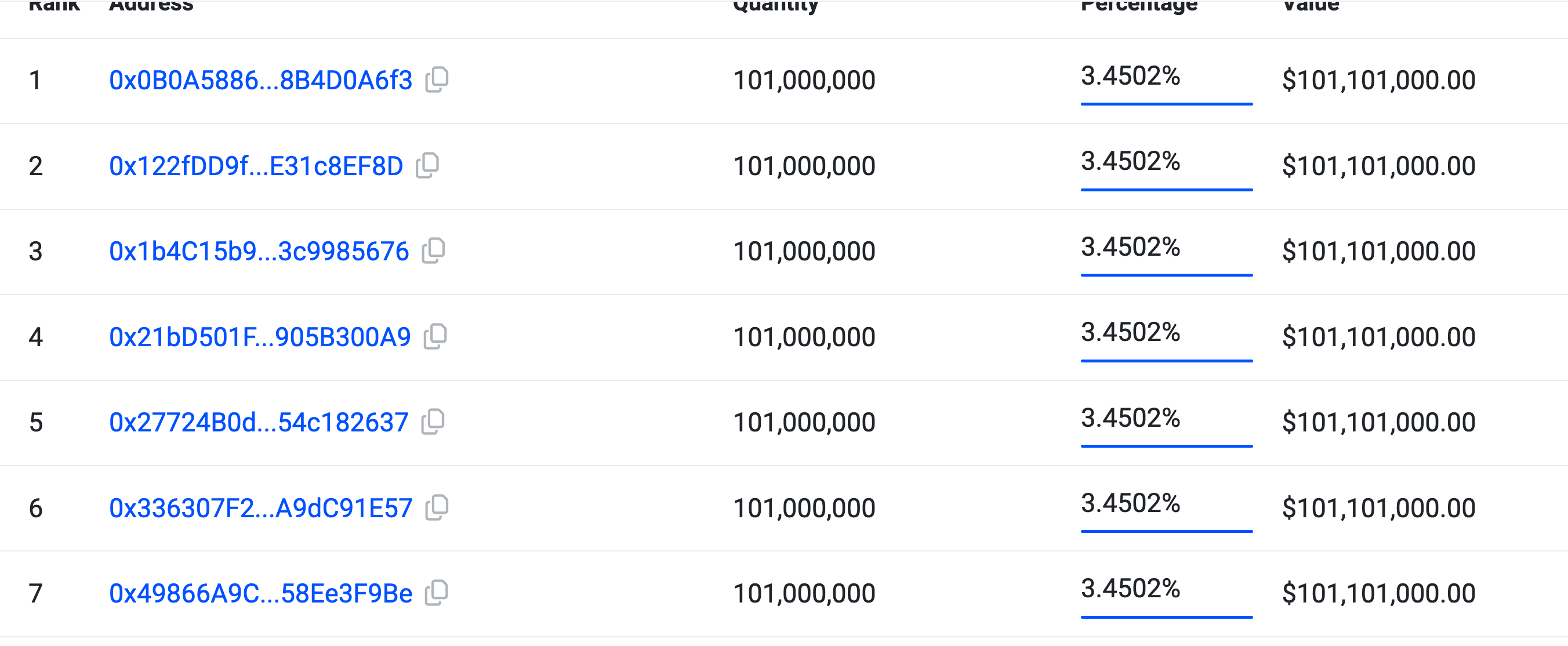The height and width of the screenshot is (646, 1568).
Task: Copy address 0x21bD501F...905B300A9
Action: (x=435, y=337)
